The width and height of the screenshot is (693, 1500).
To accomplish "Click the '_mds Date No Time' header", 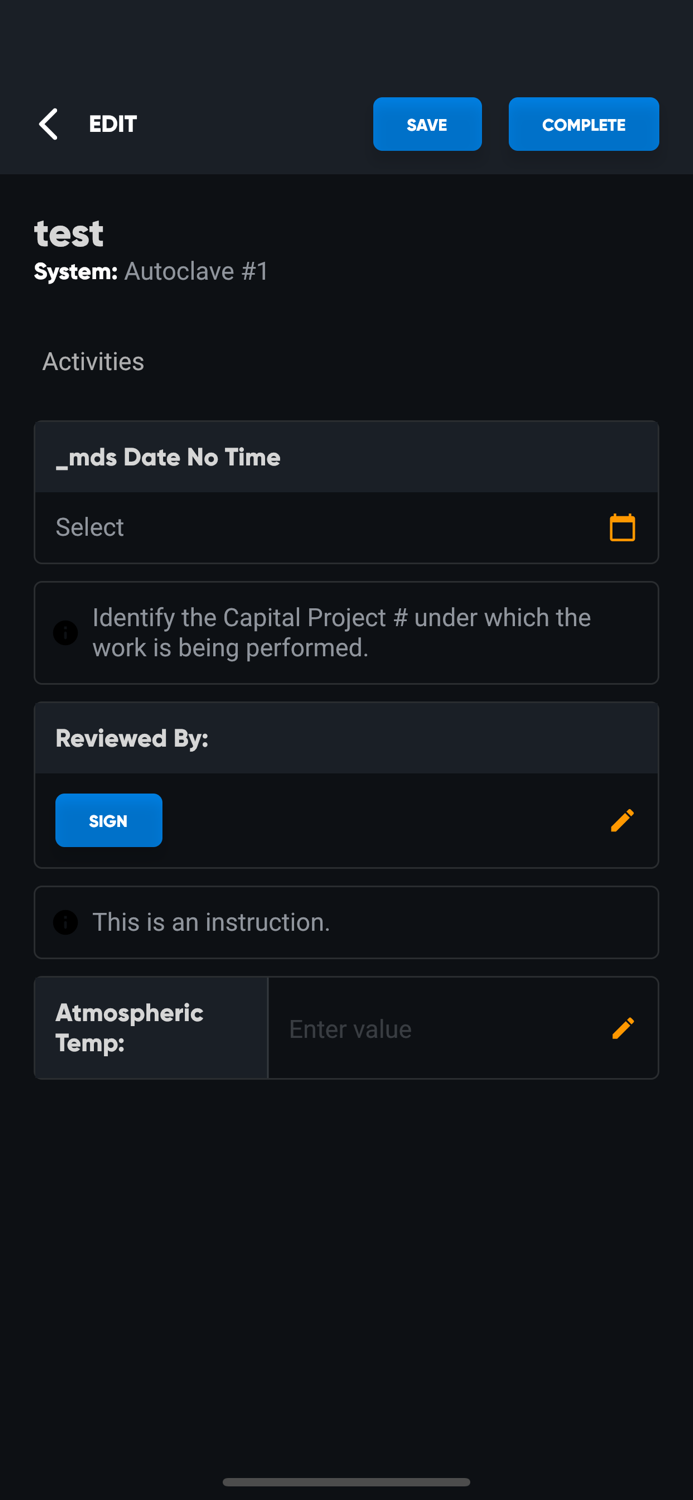I will point(168,458).
